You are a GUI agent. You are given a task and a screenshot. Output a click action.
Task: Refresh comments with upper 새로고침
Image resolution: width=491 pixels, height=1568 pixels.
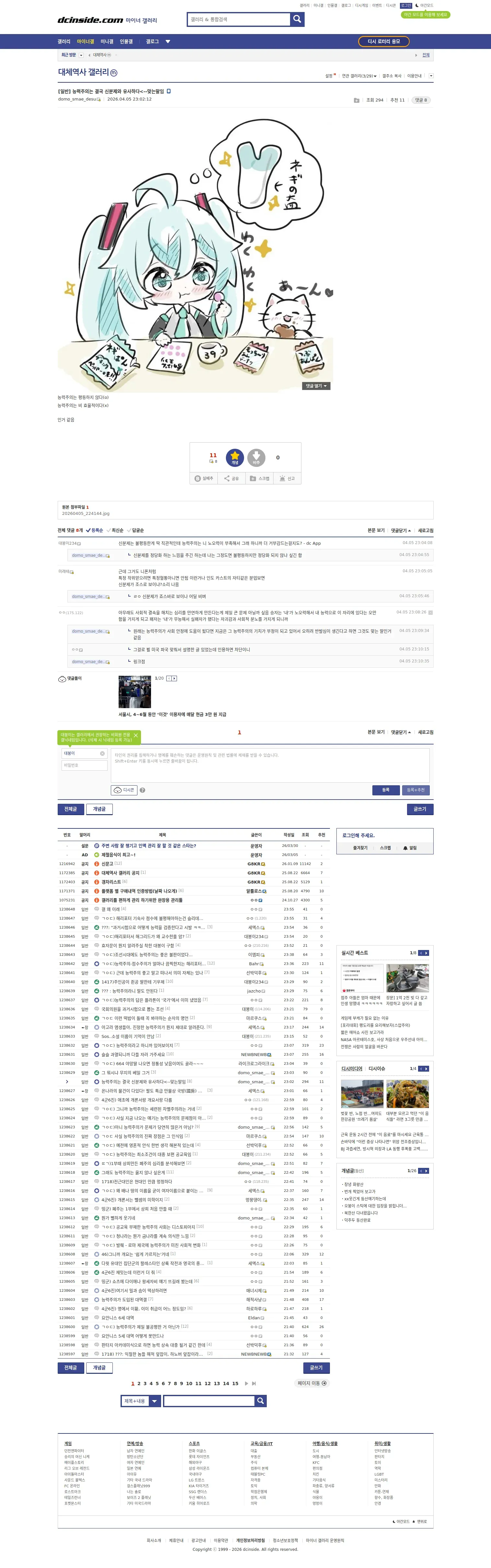coord(426,530)
